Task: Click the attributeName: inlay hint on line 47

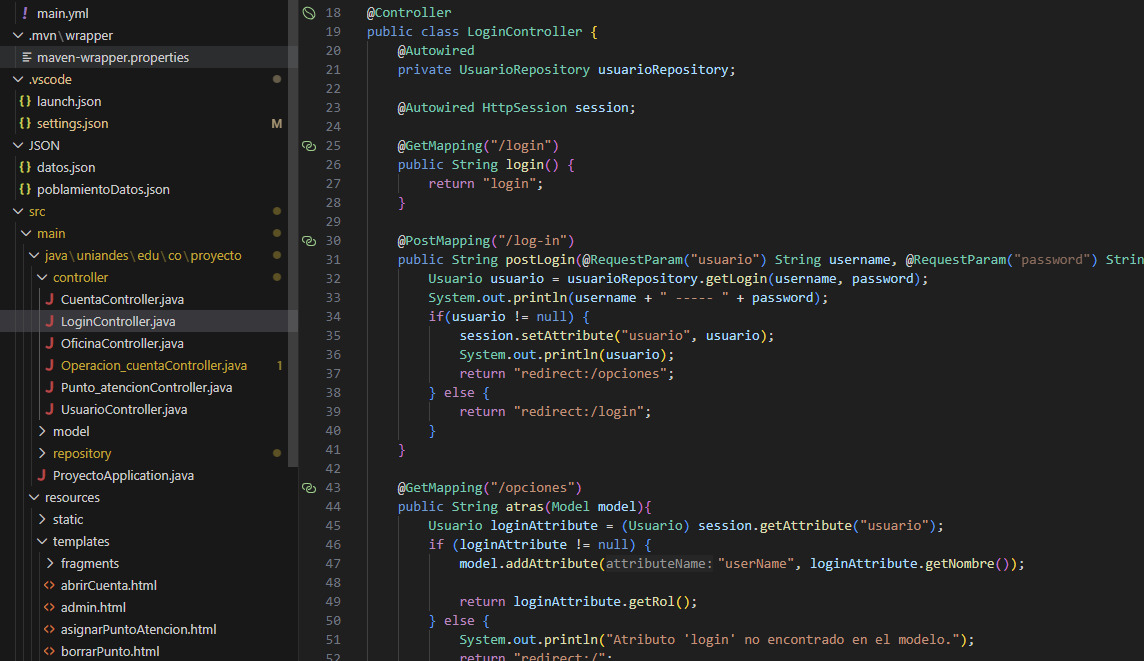Action: coord(659,563)
